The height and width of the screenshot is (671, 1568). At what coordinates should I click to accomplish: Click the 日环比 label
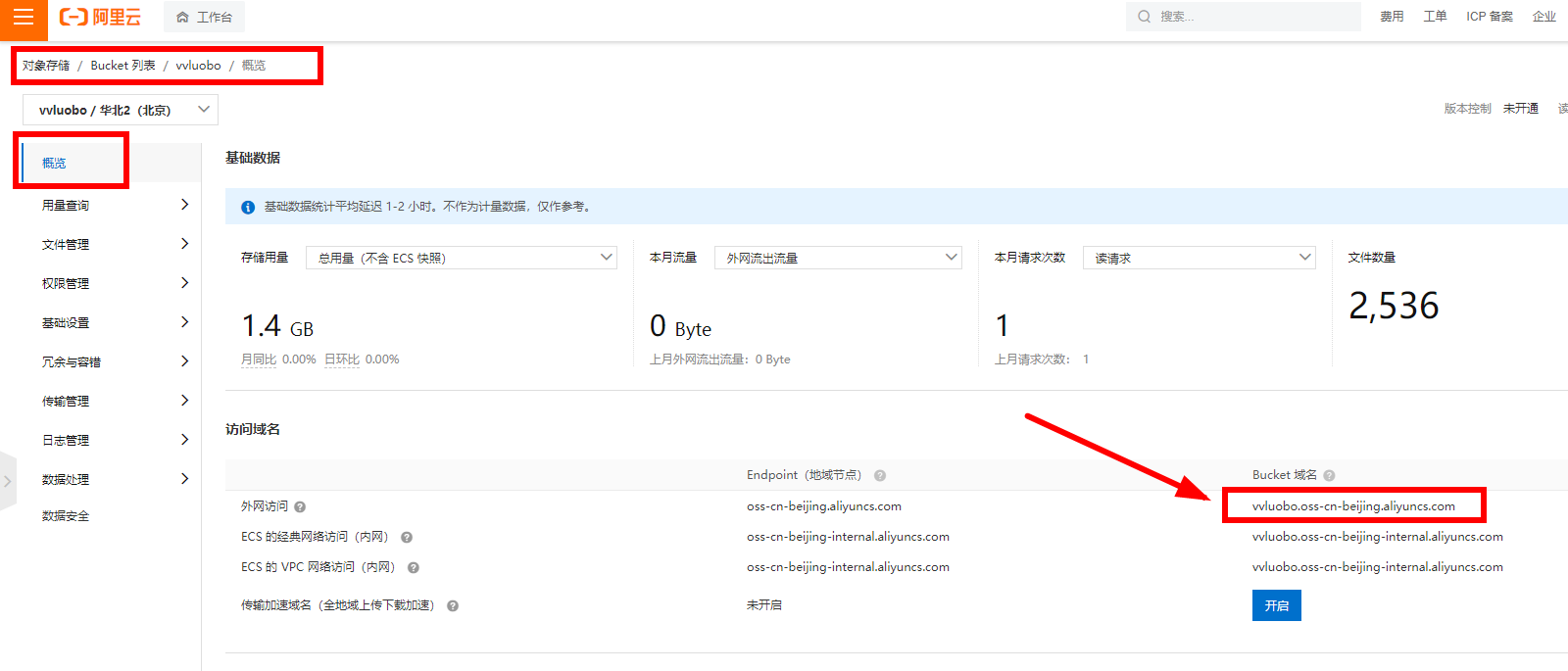[342, 359]
